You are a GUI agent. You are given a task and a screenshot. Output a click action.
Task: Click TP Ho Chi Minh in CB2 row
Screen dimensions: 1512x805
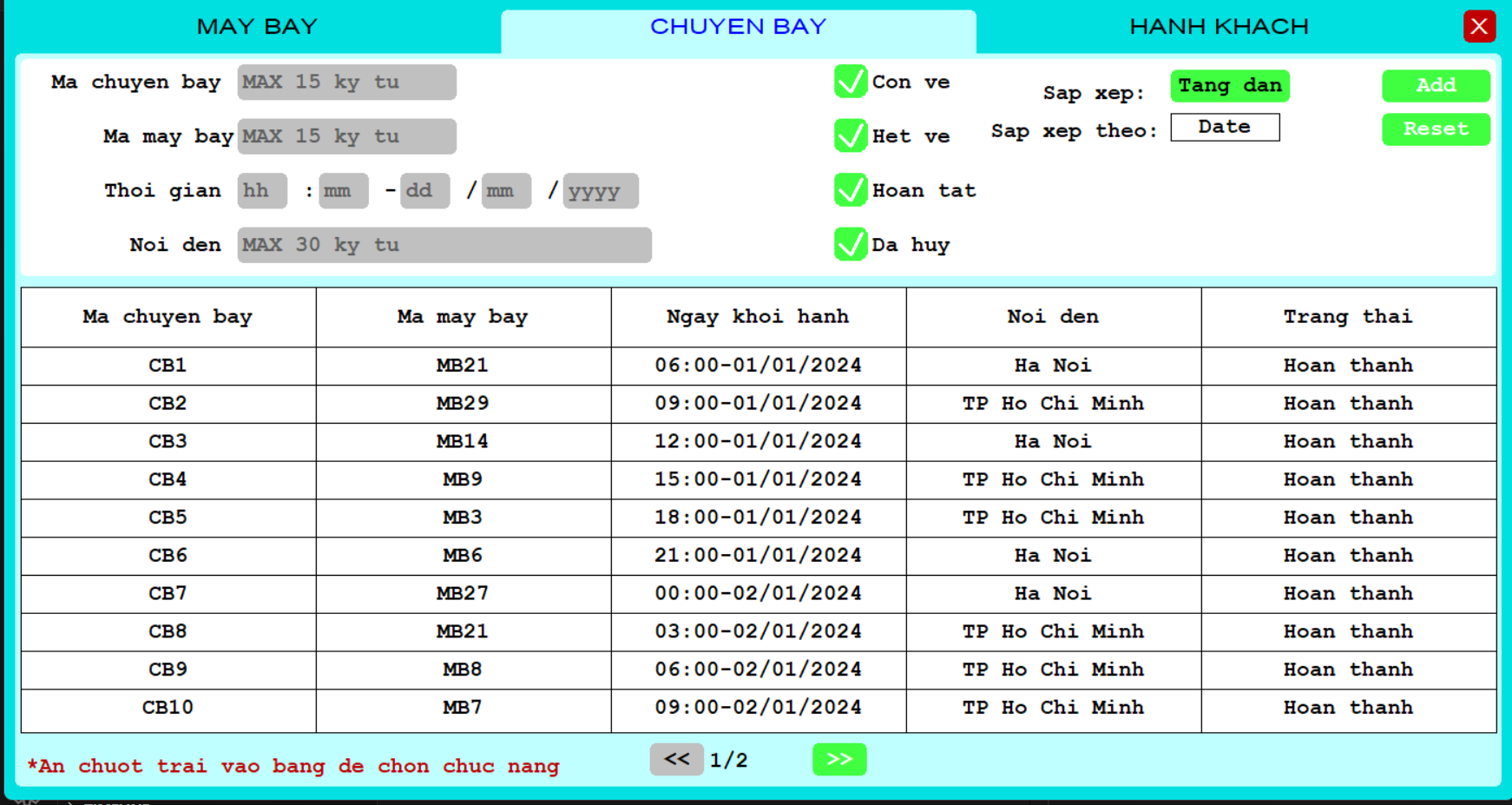point(1054,404)
